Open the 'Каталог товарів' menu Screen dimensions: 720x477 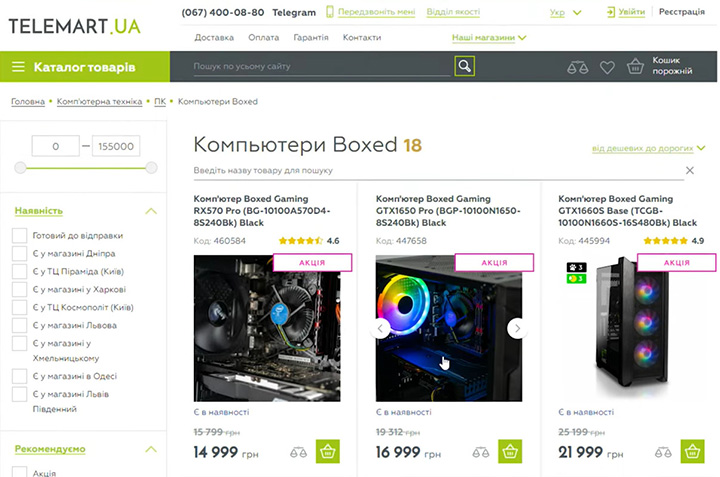pos(85,67)
